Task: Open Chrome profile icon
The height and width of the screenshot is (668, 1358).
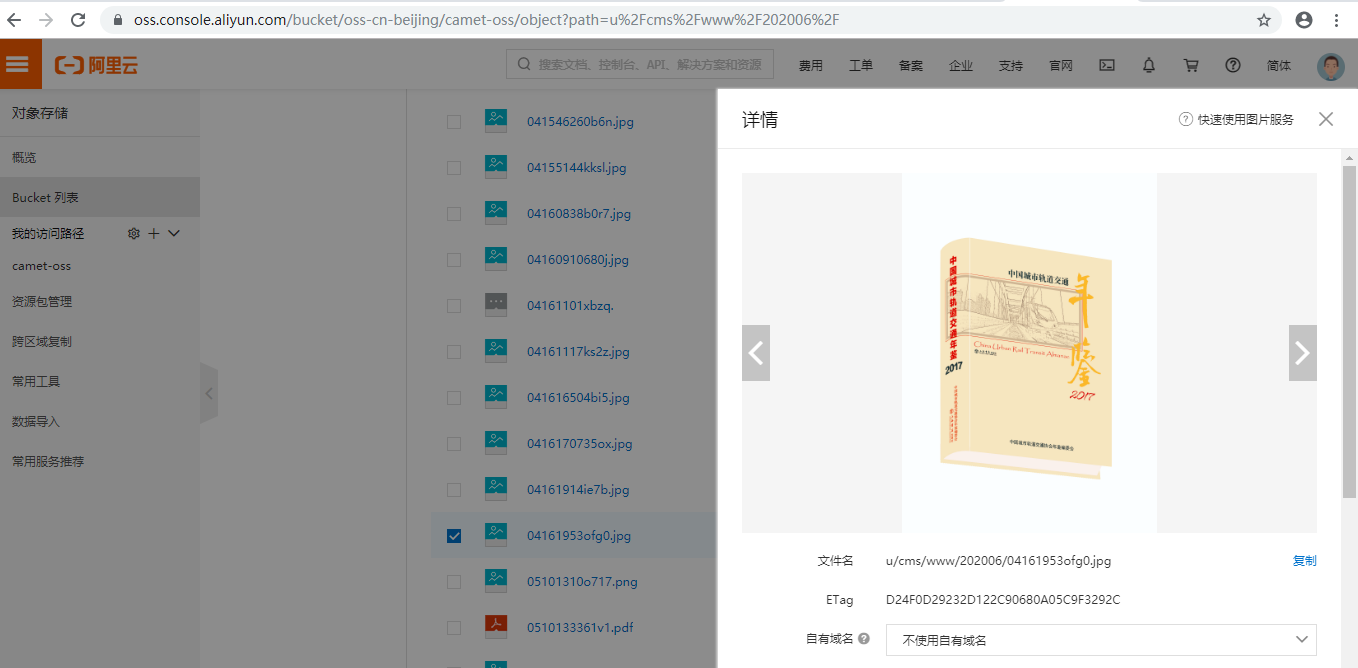Action: pos(1304,20)
